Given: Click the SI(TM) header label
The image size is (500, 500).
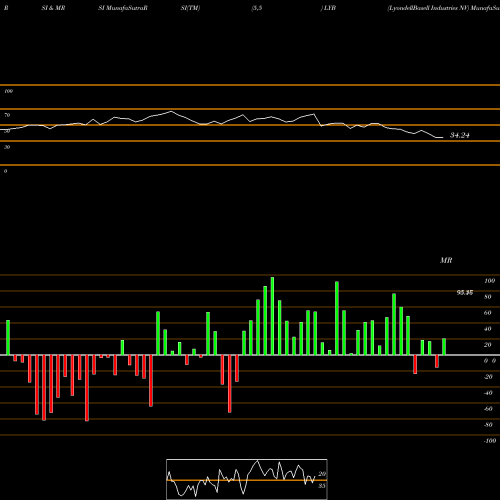Looking at the screenshot, I should click(190, 8).
